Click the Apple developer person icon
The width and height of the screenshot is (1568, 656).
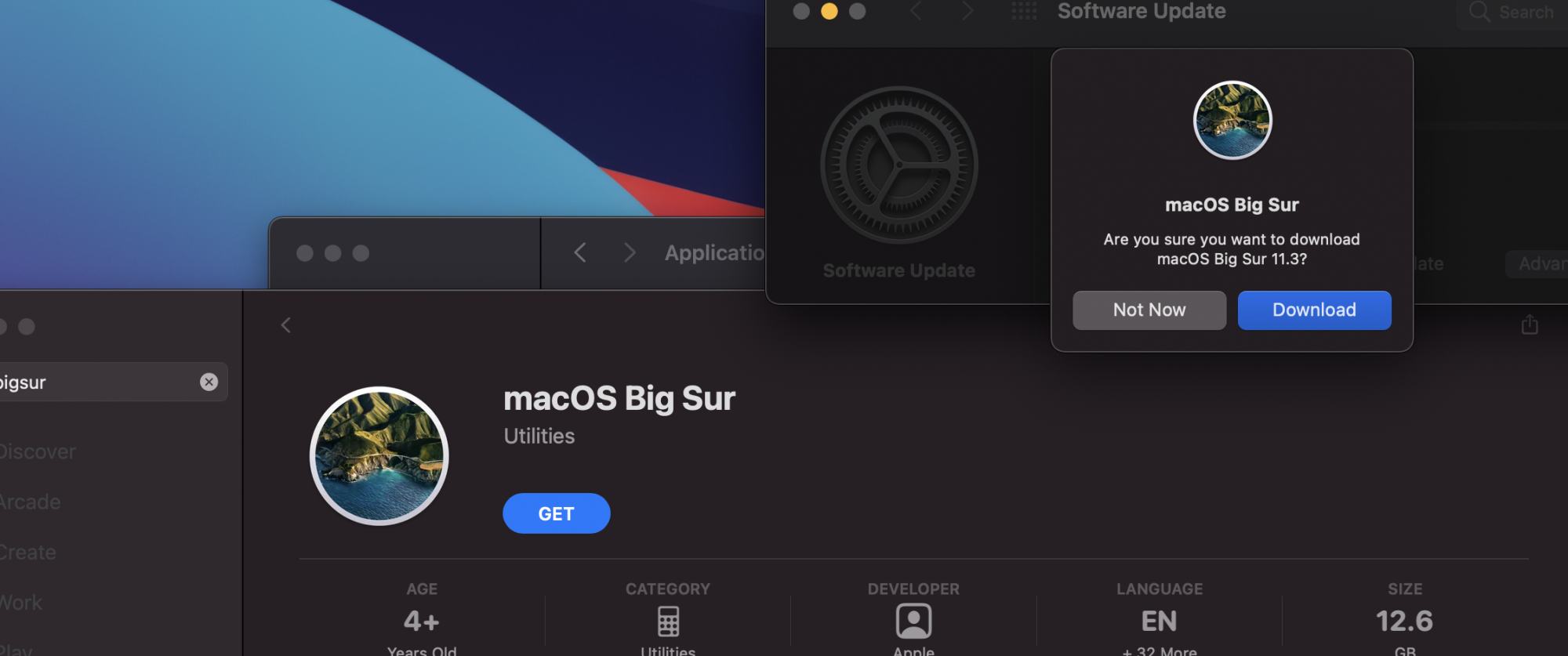click(913, 622)
